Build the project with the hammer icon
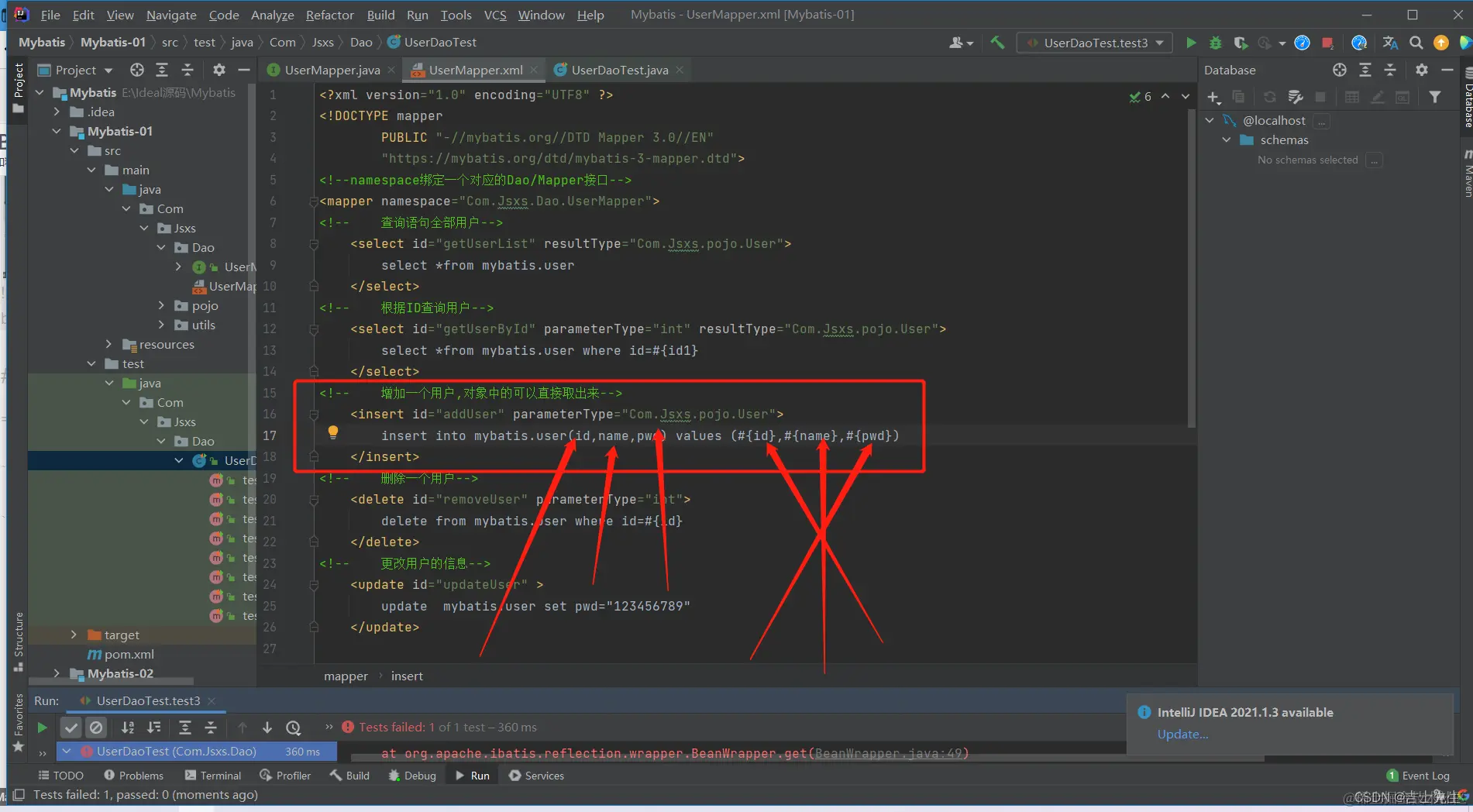This screenshot has width=1473, height=812. pos(997,43)
